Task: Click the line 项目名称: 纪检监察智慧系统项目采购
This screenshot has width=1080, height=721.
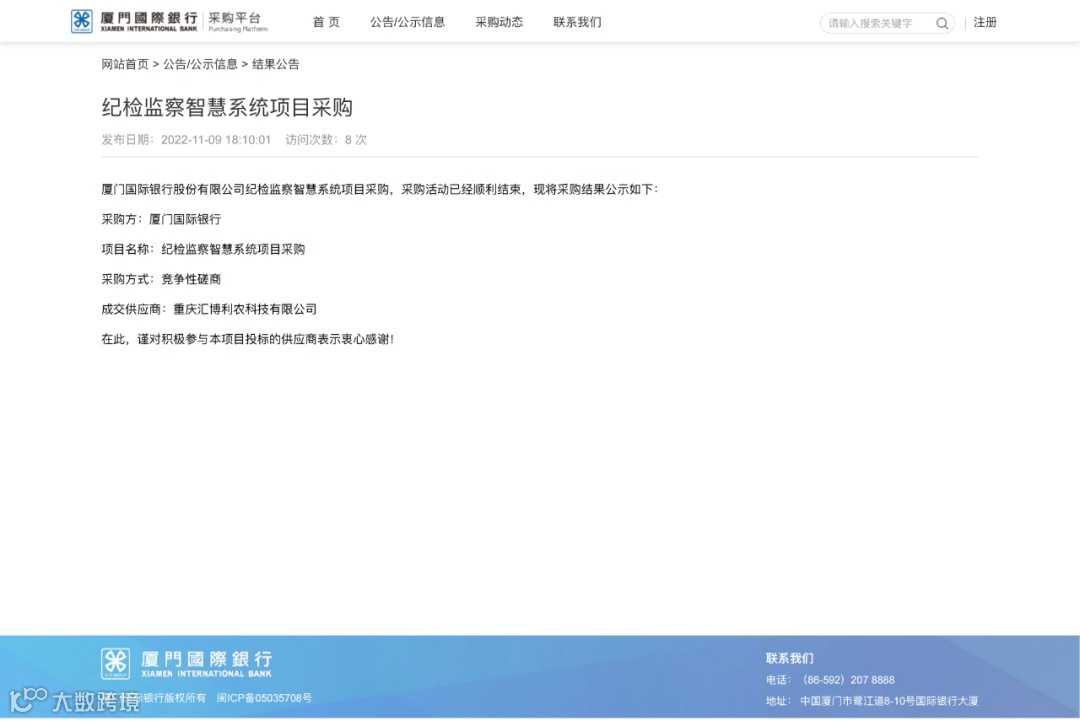Action: pos(203,249)
